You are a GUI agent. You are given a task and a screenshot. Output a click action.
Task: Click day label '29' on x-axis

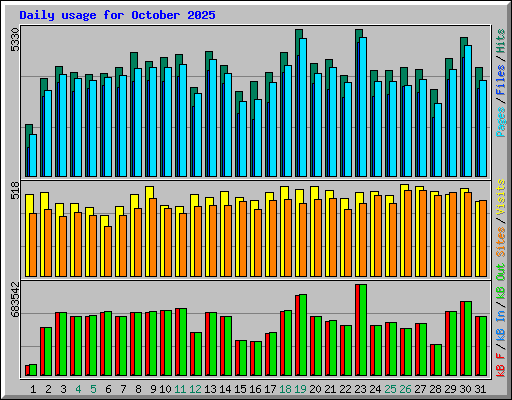coord(450,389)
